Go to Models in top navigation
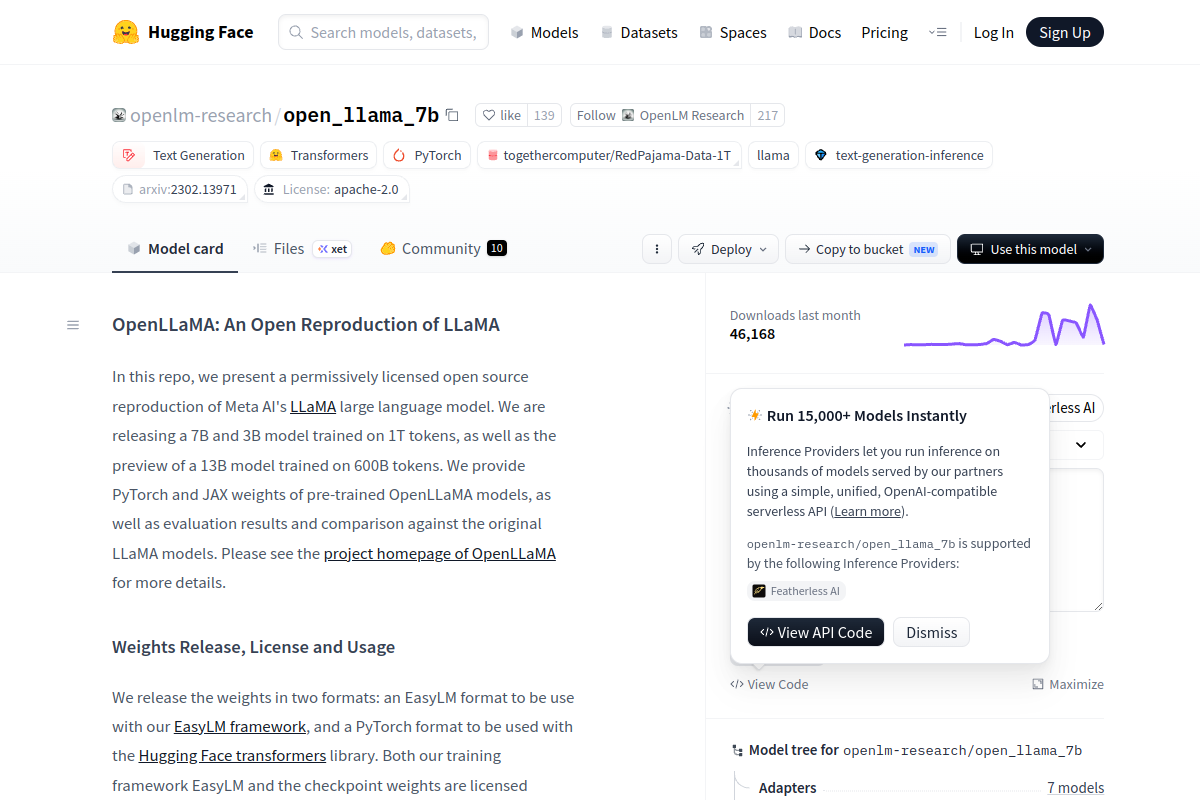1200x800 pixels. pos(544,32)
